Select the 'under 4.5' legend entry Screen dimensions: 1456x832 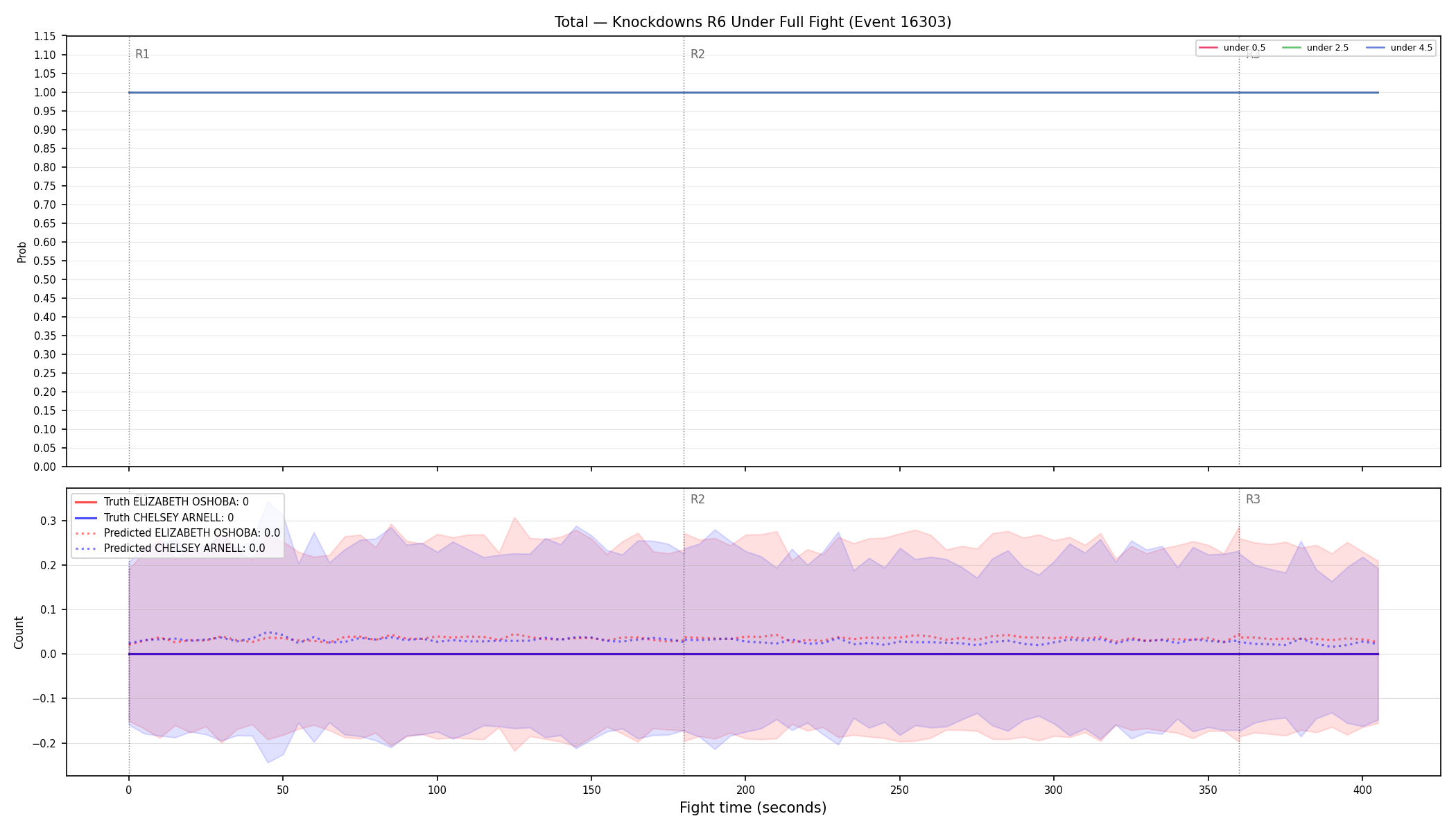point(1399,48)
